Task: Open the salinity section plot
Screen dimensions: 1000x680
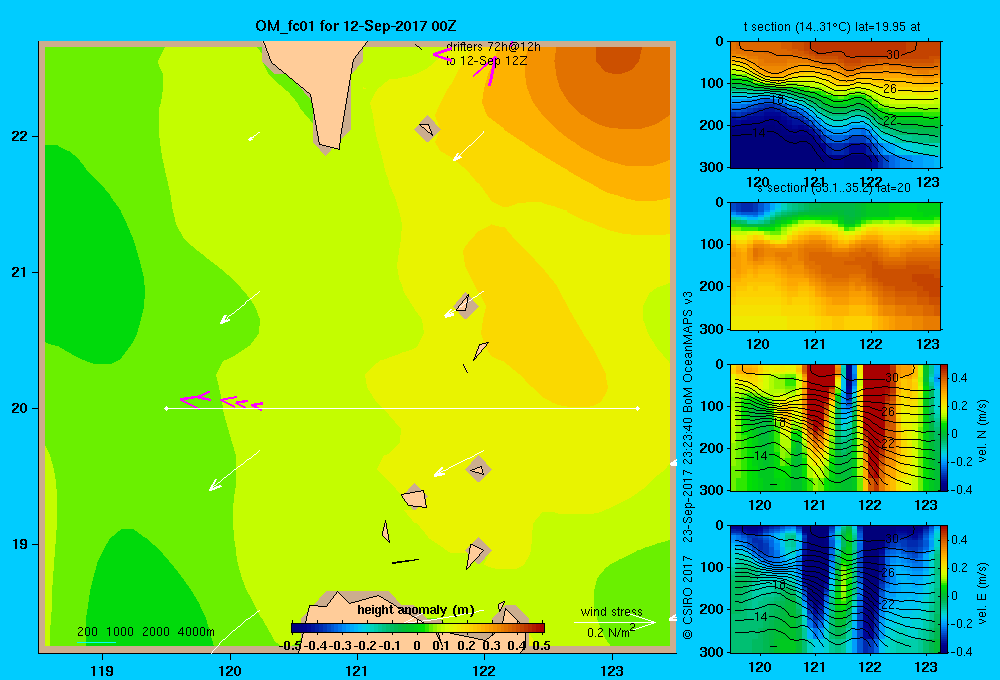Action: coord(835,266)
